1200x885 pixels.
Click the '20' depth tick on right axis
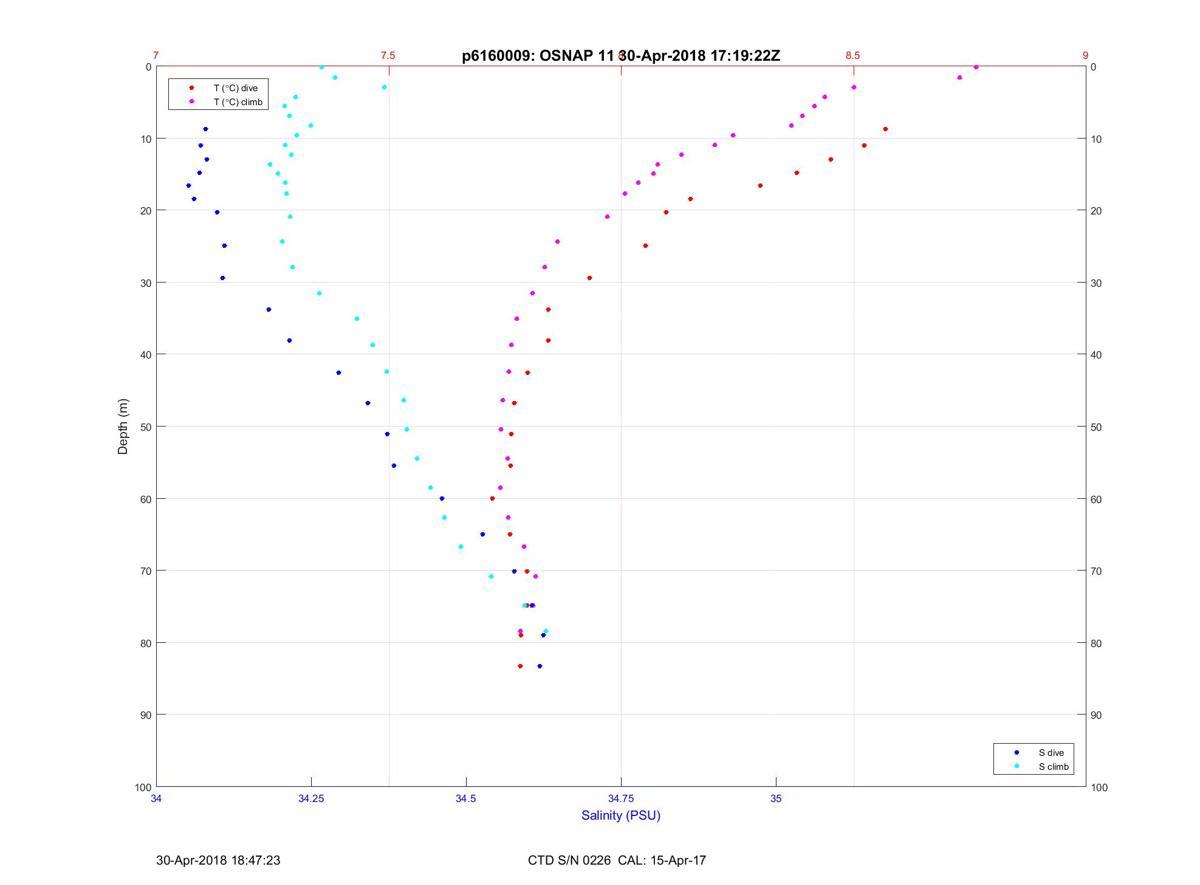coord(1097,211)
